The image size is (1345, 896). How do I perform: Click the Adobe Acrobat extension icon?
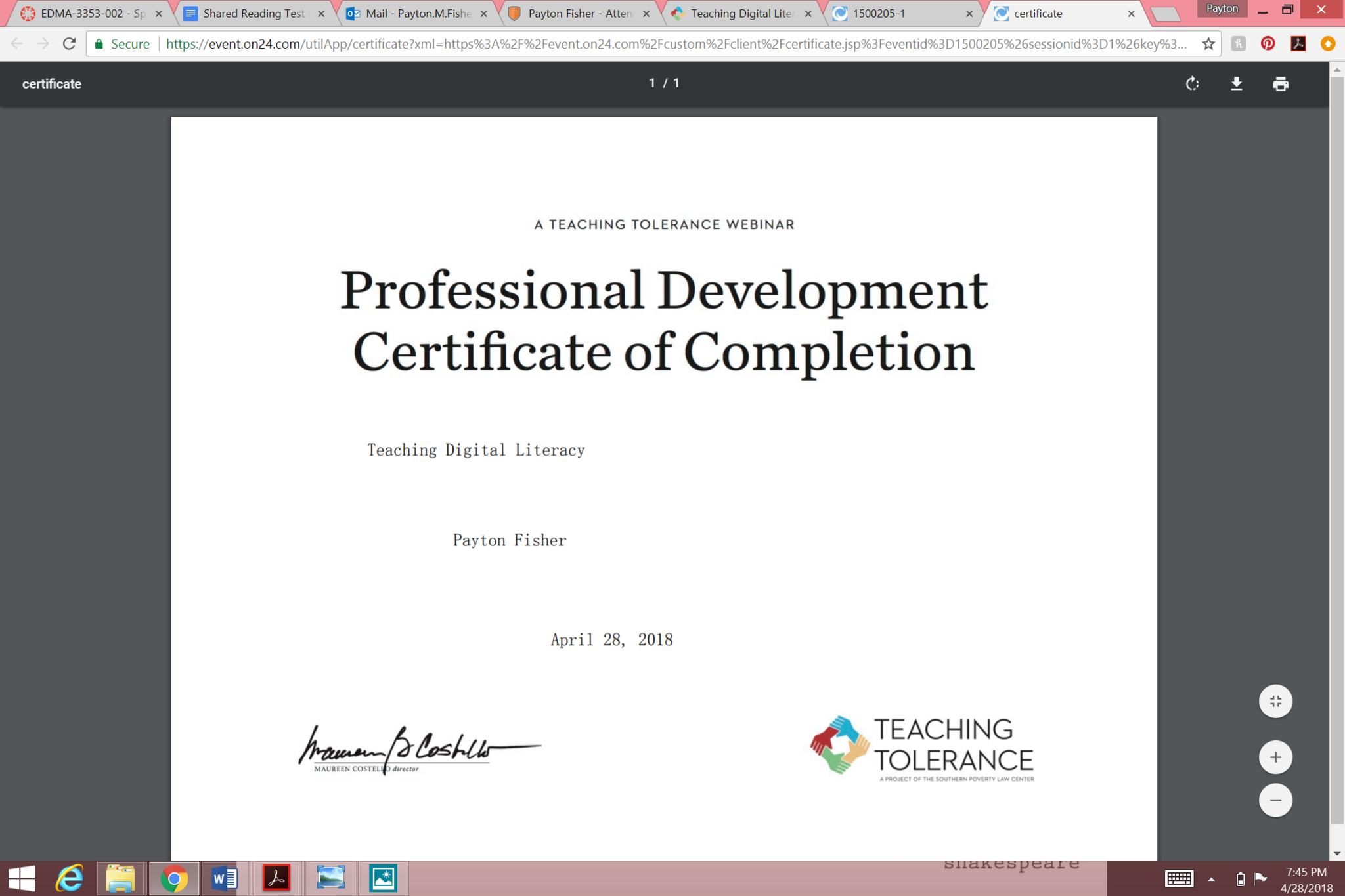point(1298,44)
